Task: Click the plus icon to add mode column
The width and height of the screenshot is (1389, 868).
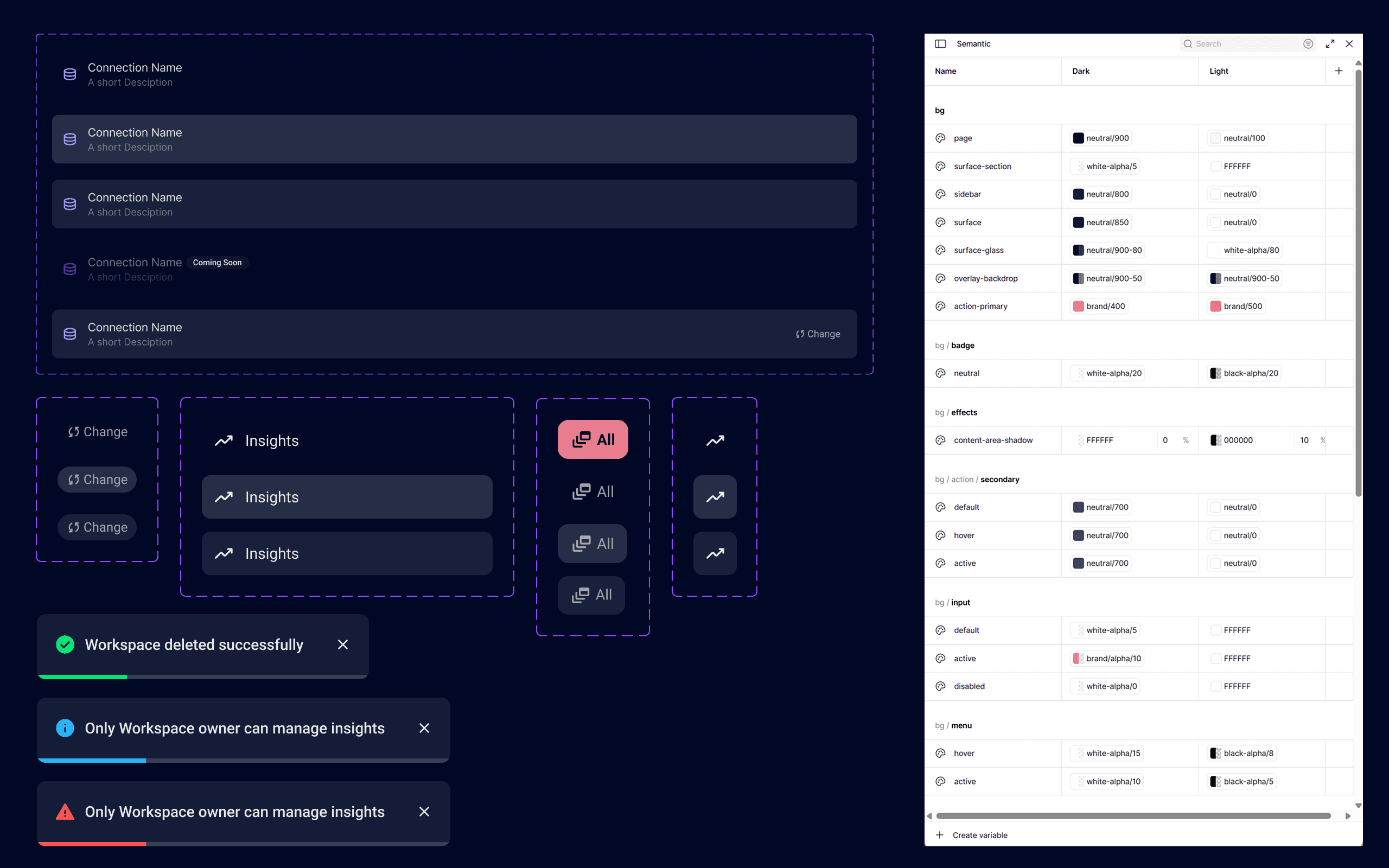Action: 1339,71
